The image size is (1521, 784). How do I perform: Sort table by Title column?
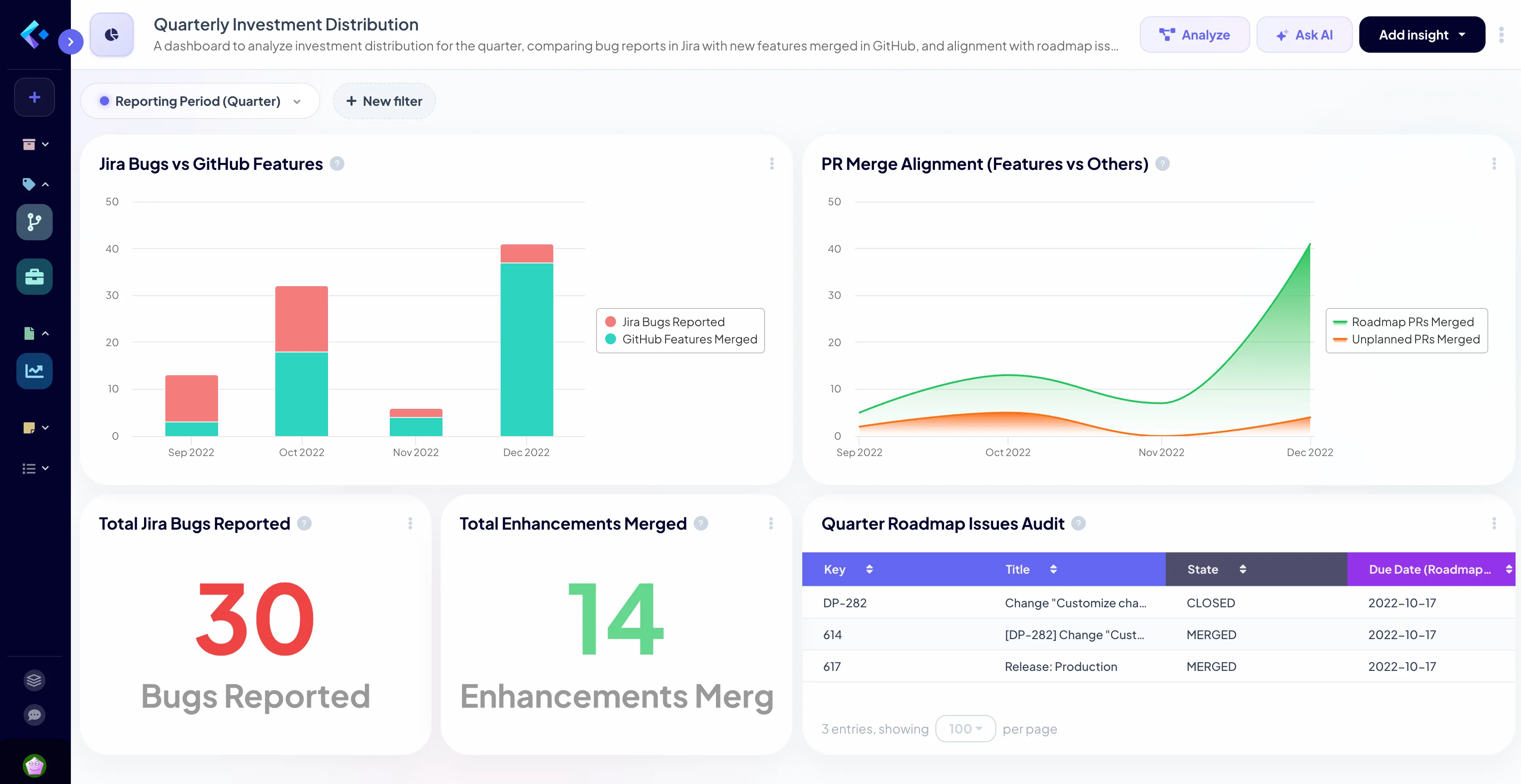[1054, 569]
